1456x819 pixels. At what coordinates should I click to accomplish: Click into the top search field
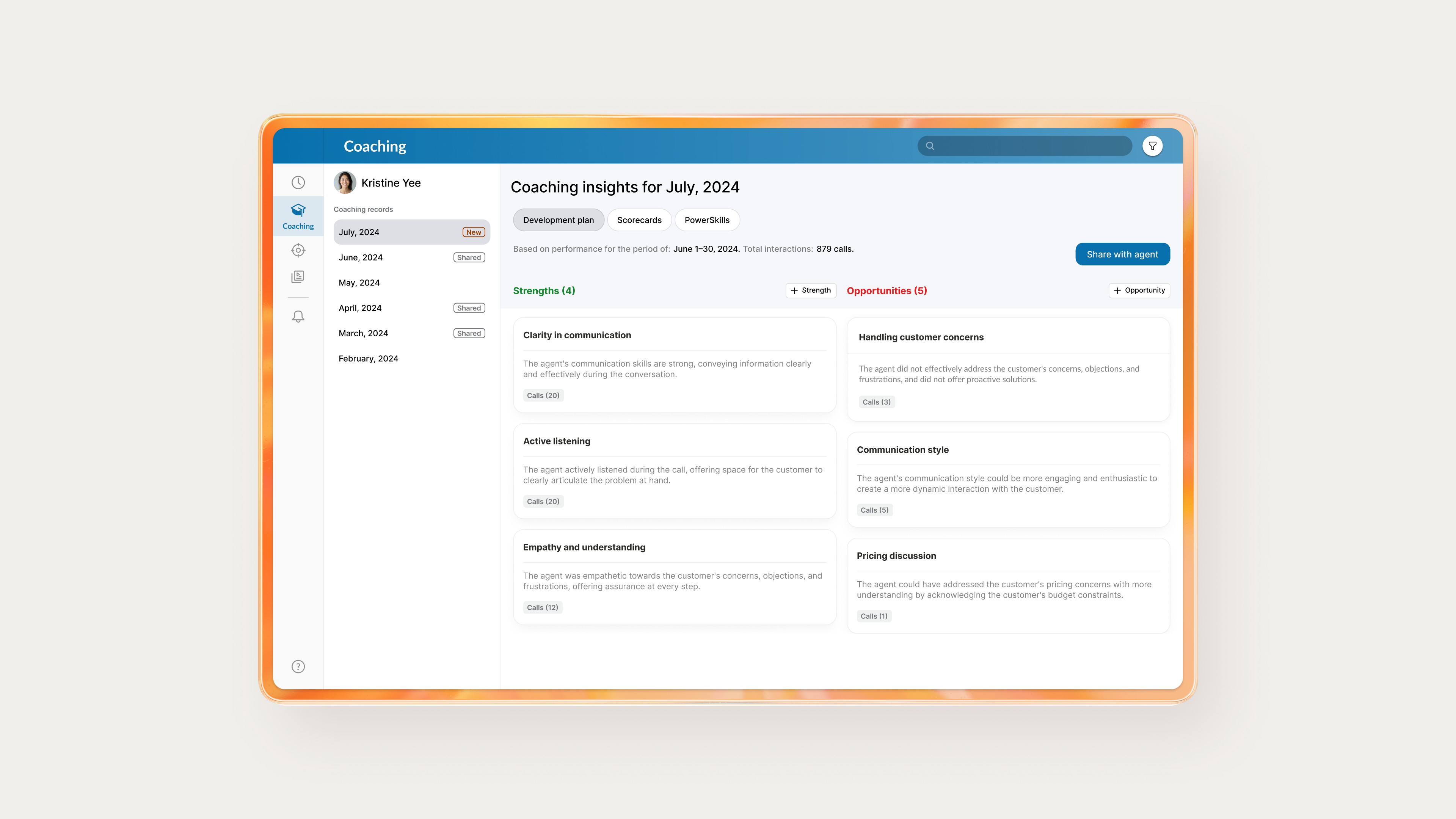(1031, 146)
